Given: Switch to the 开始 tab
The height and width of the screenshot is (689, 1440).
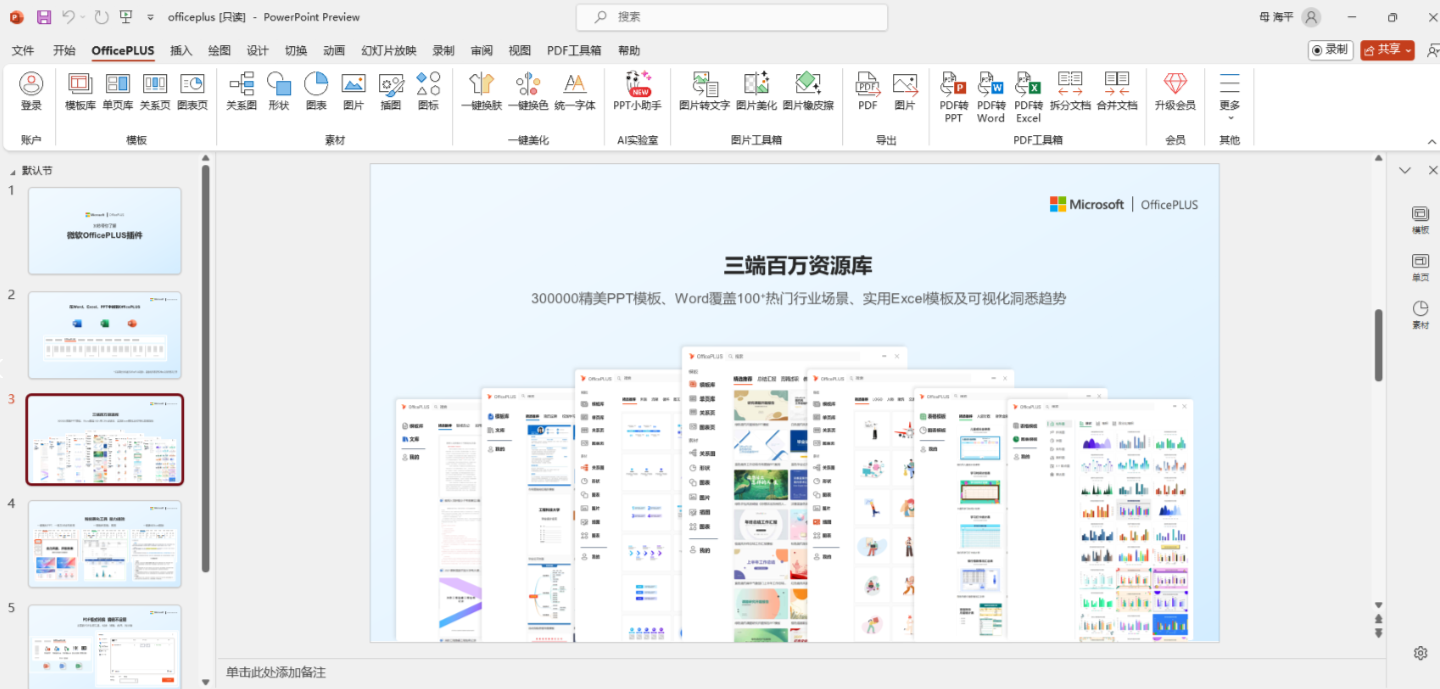Looking at the screenshot, I should pyautogui.click(x=64, y=51).
